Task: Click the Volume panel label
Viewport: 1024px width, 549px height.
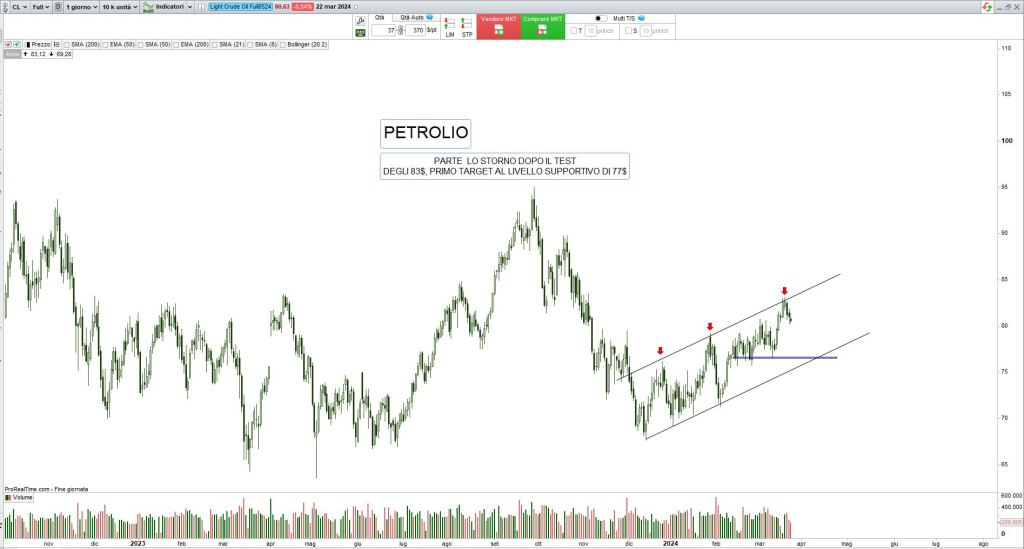Action: [22, 497]
